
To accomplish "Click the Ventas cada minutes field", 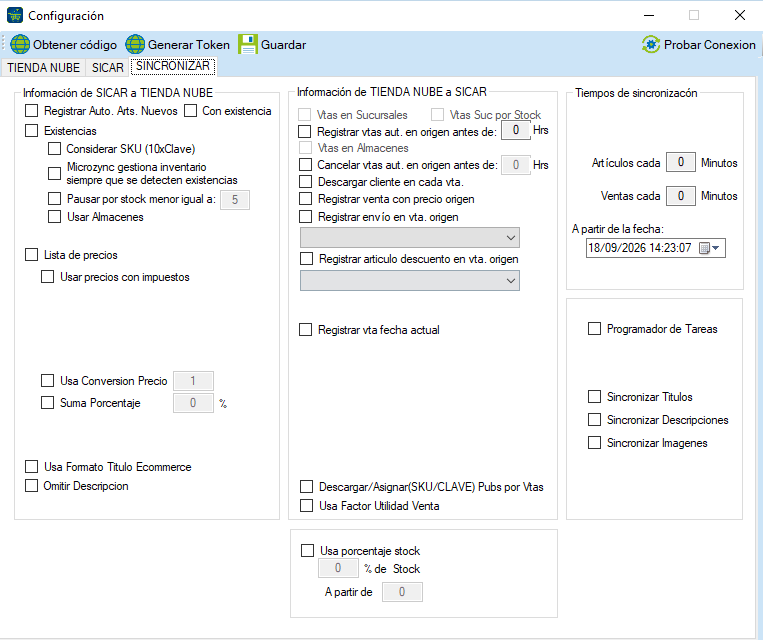I will [x=680, y=196].
